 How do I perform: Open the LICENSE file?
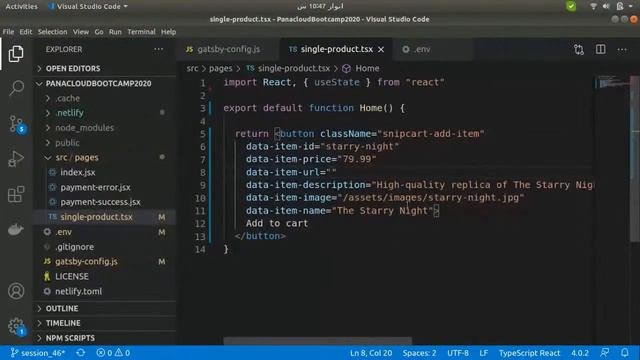click(x=104, y=276)
